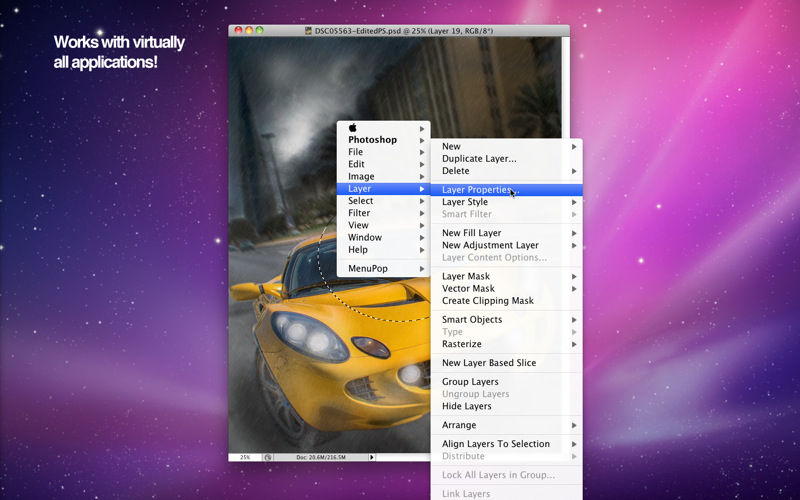Open the Apple logo menu entry
The width and height of the screenshot is (800, 500).
(383, 128)
